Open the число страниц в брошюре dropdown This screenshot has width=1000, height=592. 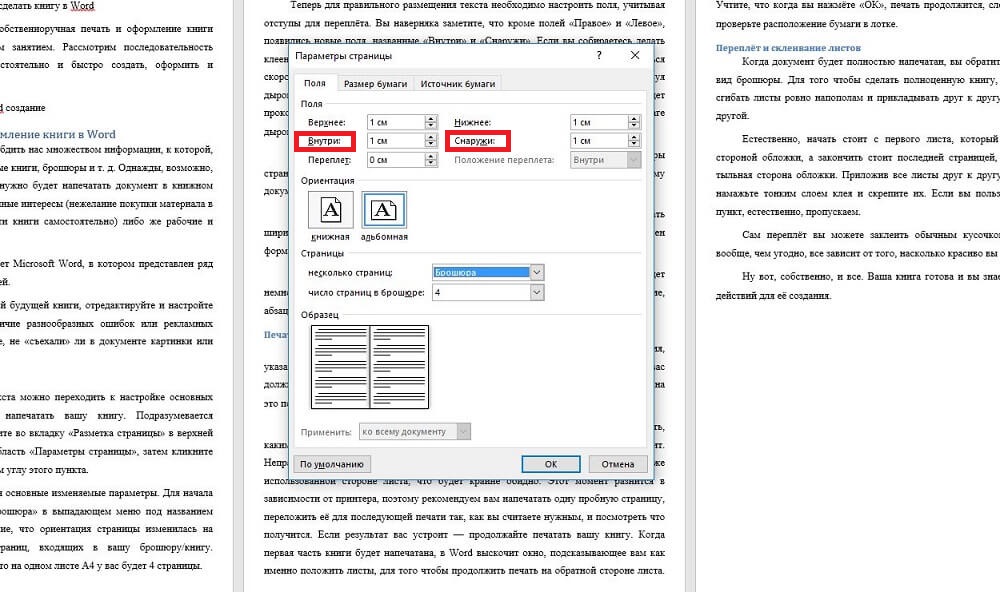coord(537,292)
